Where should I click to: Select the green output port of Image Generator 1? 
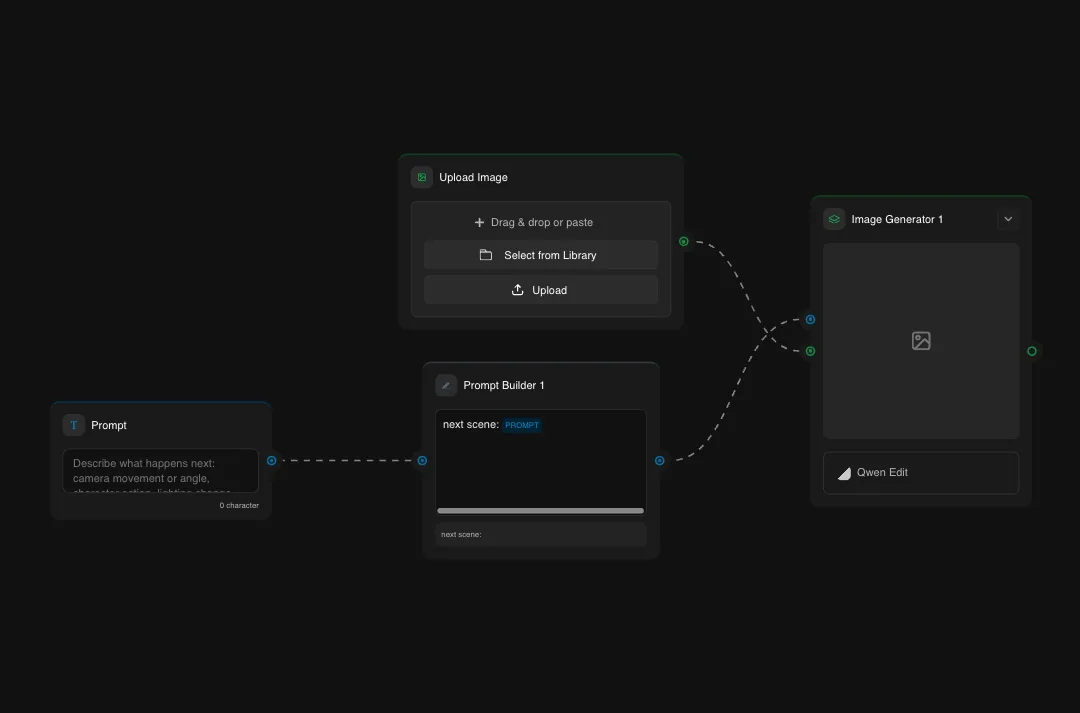(1031, 351)
